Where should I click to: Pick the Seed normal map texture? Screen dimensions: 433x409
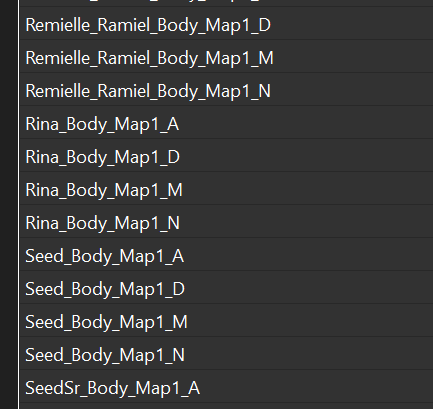tap(227, 353)
